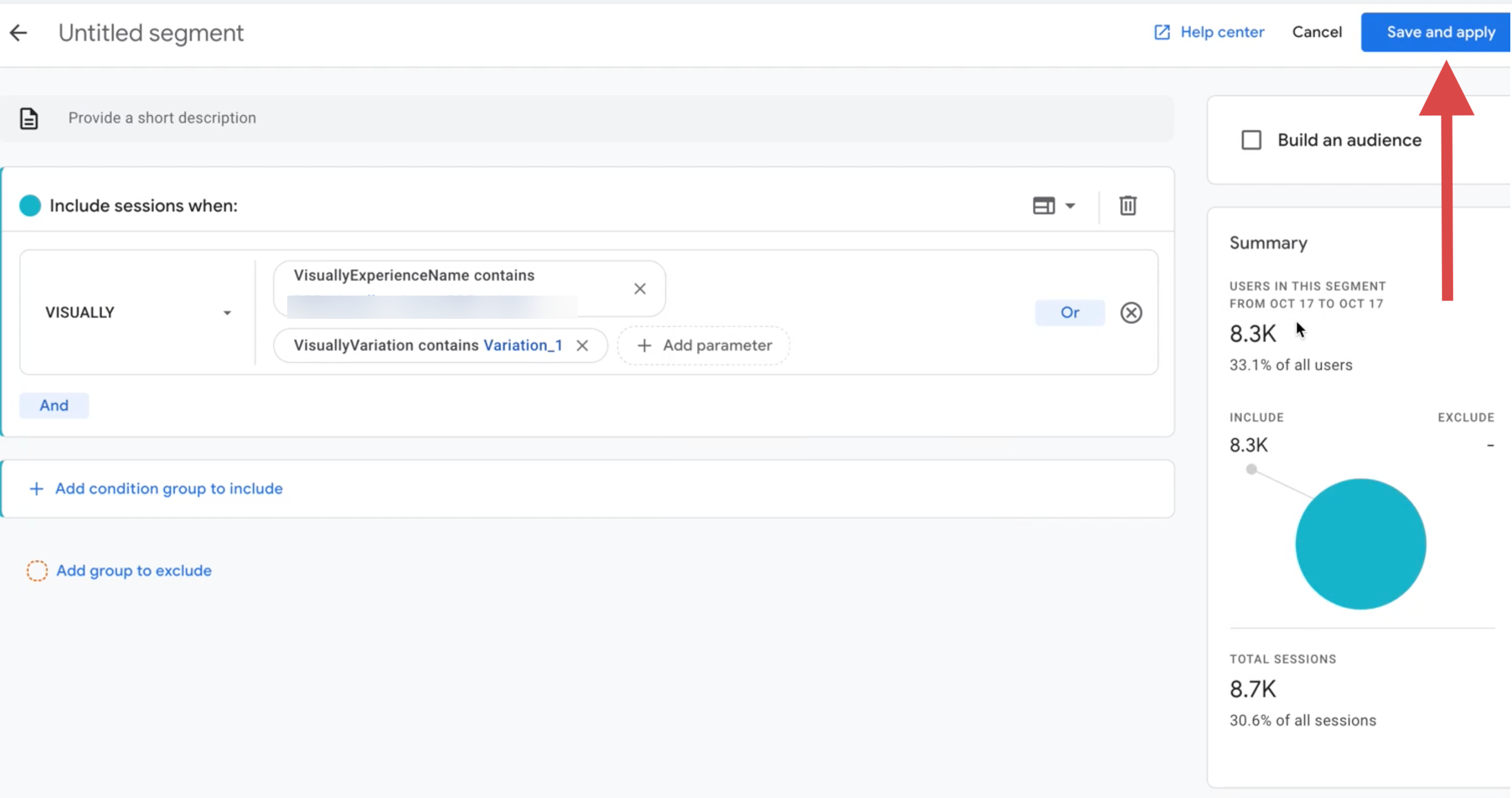Click the Help center external link icon

(x=1161, y=32)
